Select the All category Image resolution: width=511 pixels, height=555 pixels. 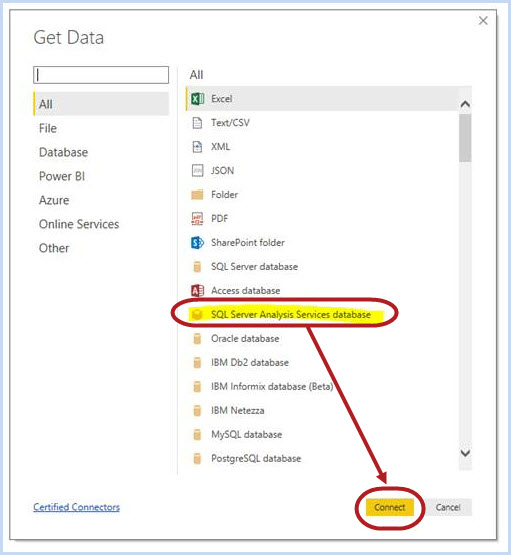click(x=101, y=104)
